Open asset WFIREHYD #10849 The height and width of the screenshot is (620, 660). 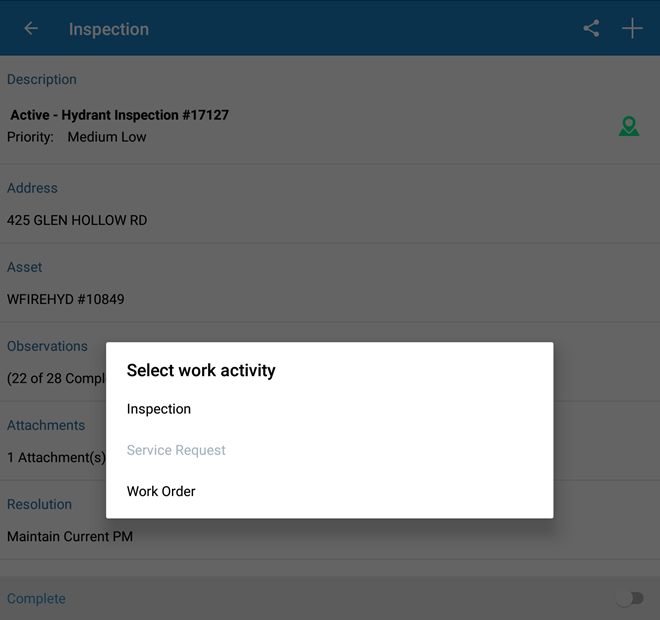66,299
